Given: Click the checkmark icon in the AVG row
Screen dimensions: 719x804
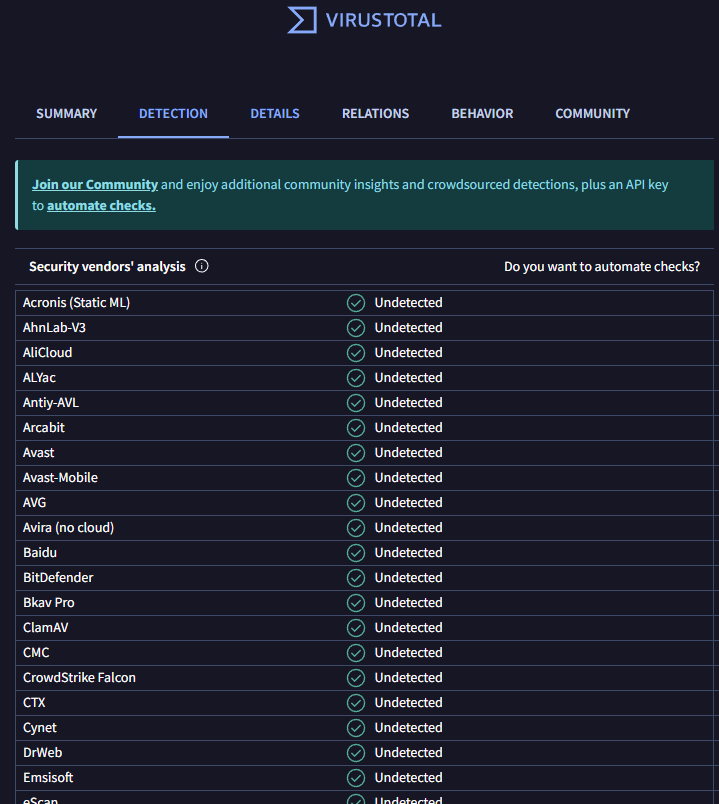Looking at the screenshot, I should (356, 503).
